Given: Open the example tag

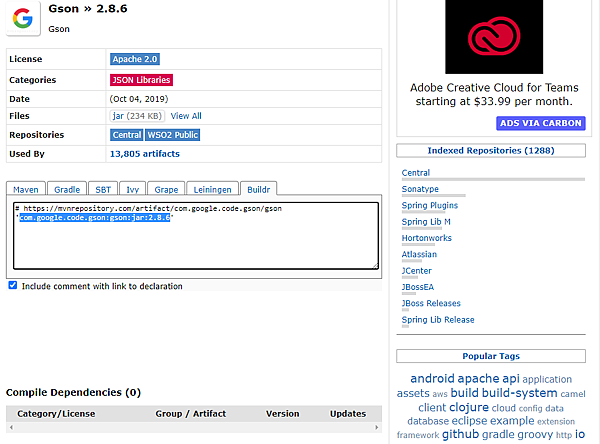Looking at the screenshot, I should click(x=512, y=421).
